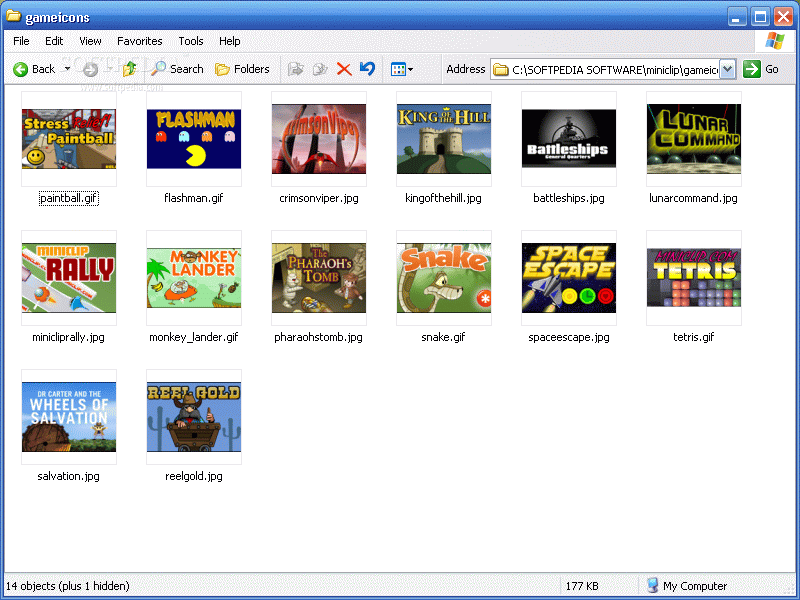Open the Views dropdown button
This screenshot has width=800, height=600.
[x=402, y=69]
